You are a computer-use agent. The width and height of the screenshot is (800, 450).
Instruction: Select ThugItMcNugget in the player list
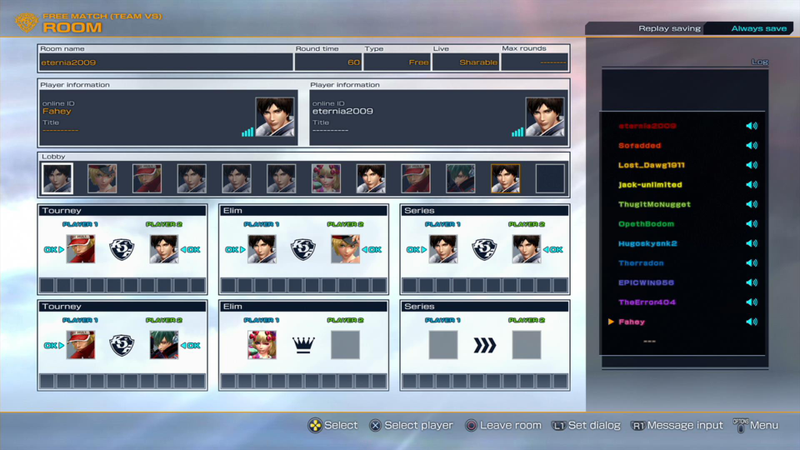pyautogui.click(x=654, y=204)
